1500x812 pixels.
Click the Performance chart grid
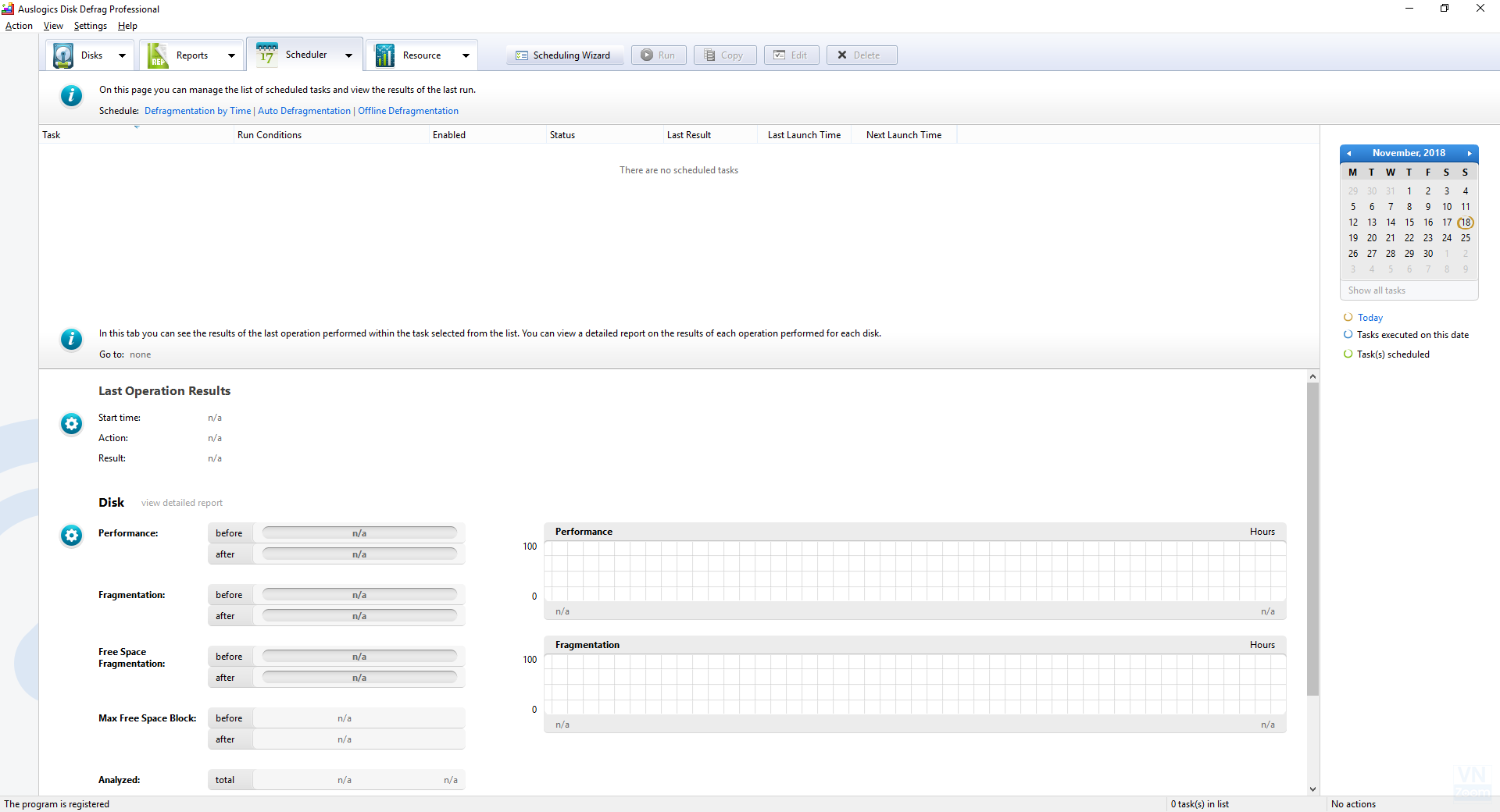click(x=915, y=572)
